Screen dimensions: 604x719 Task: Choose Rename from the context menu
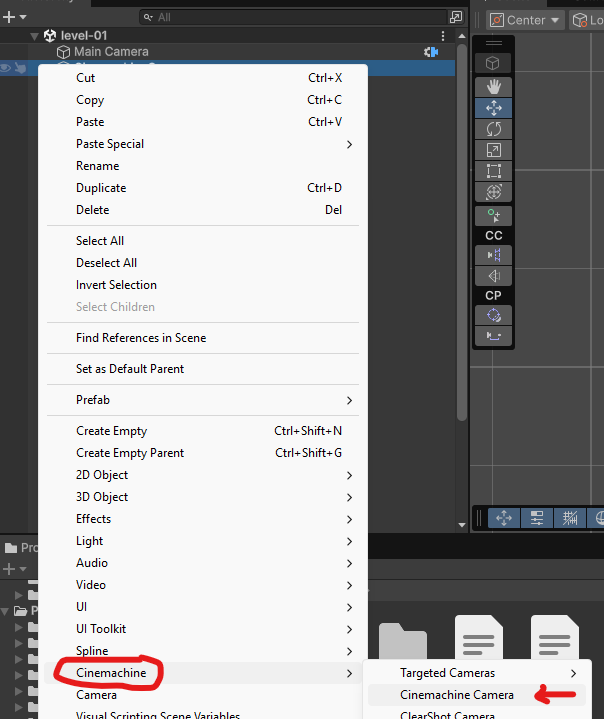pyautogui.click(x=203, y=166)
